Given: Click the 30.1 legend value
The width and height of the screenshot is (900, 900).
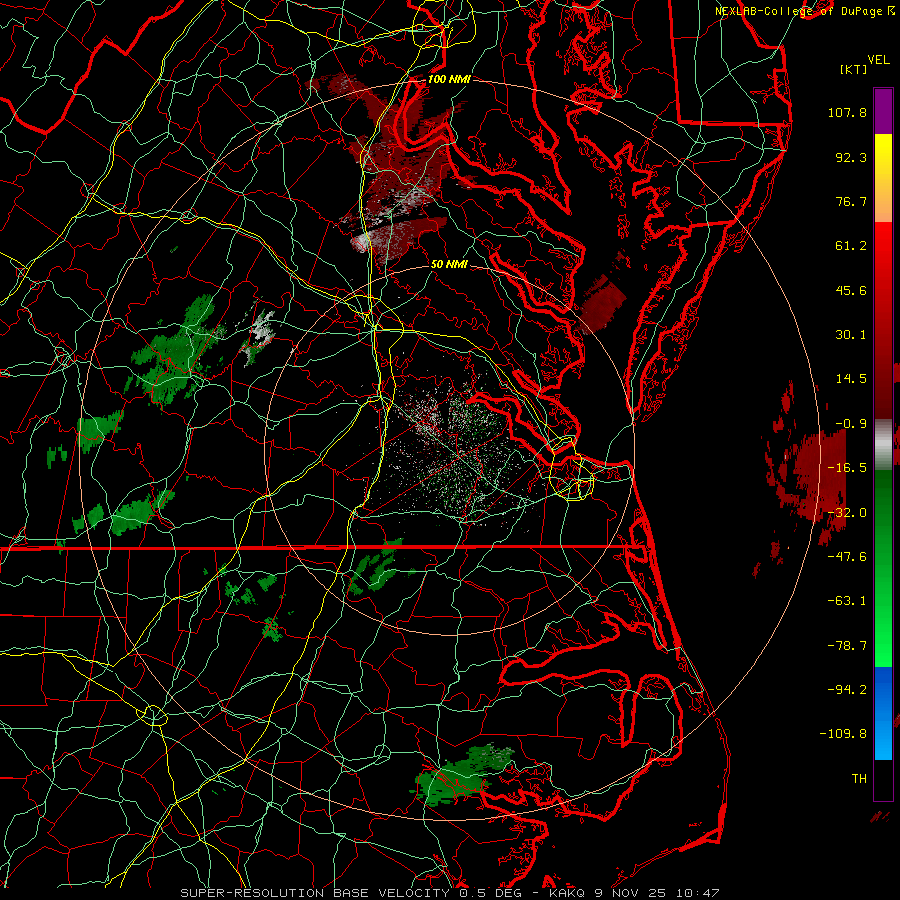Looking at the screenshot, I should (851, 334).
